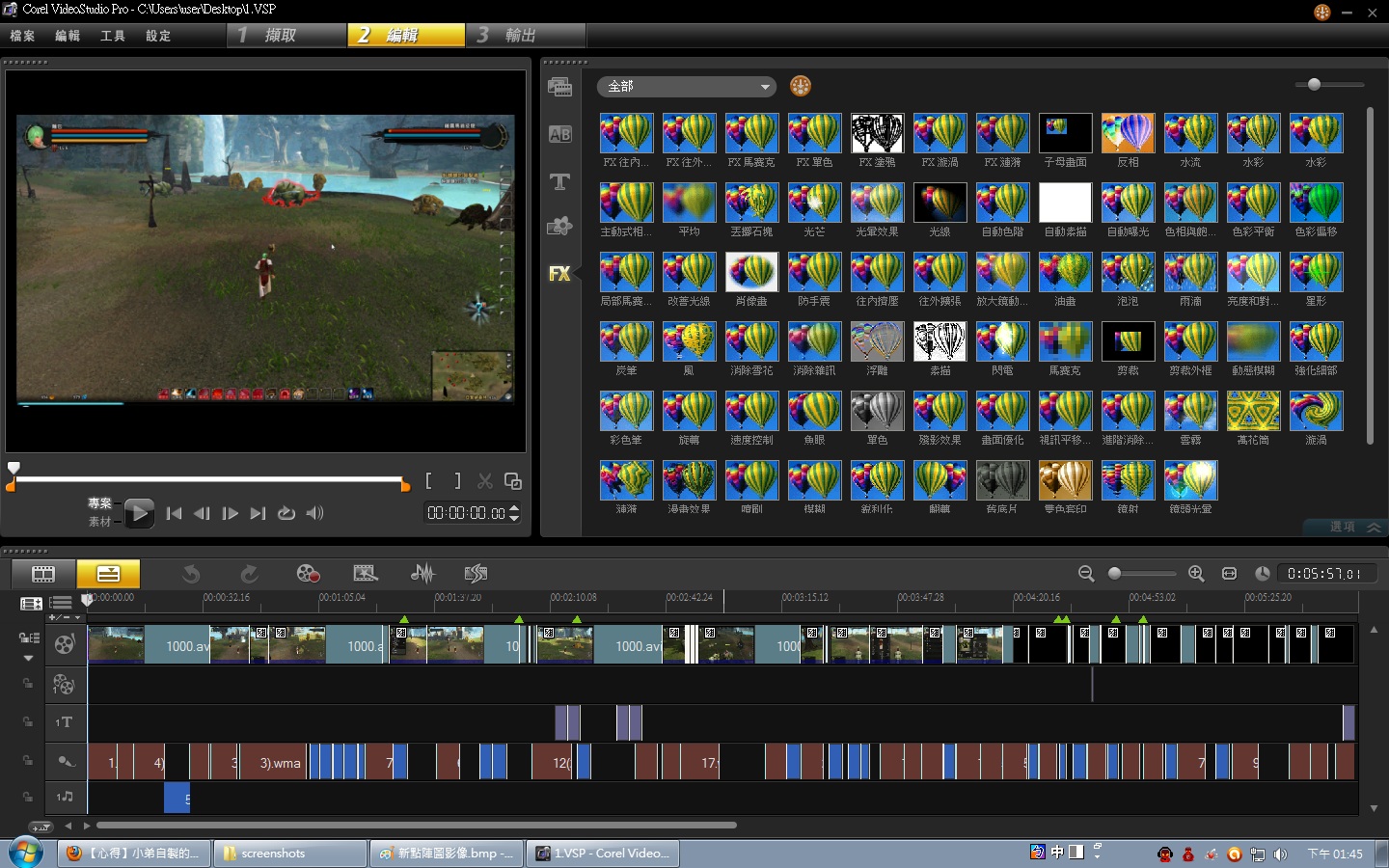Open the Sound Mixer icon
Screen dimensions: 1389x868
click(422, 574)
